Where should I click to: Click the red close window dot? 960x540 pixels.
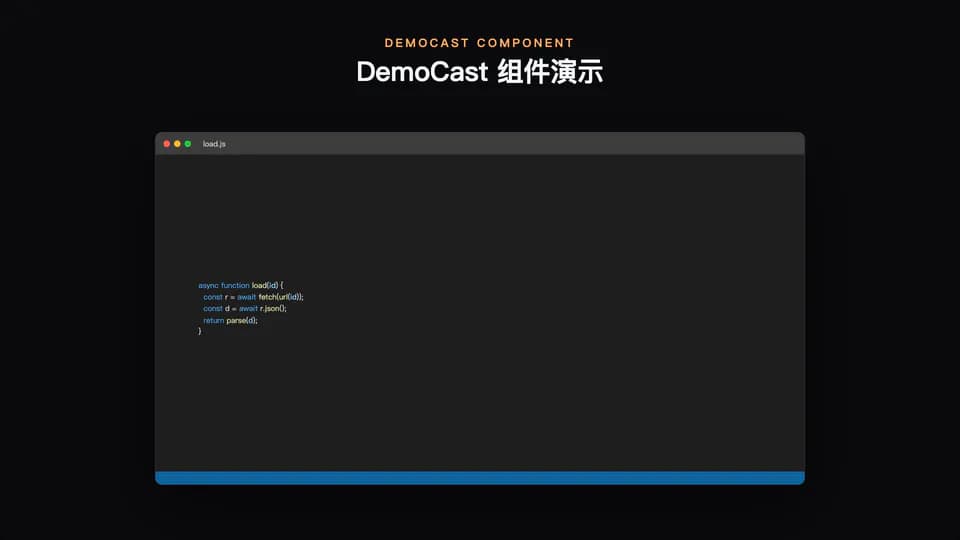click(167, 144)
